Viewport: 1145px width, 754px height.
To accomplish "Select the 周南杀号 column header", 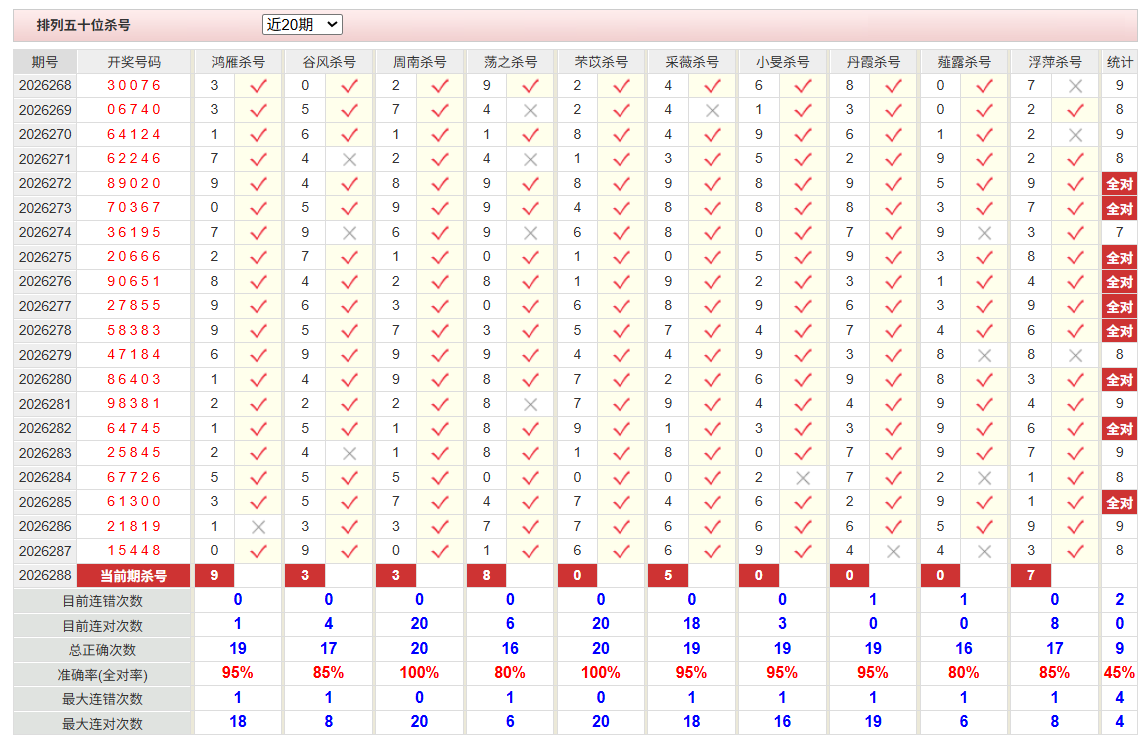I will 419,62.
